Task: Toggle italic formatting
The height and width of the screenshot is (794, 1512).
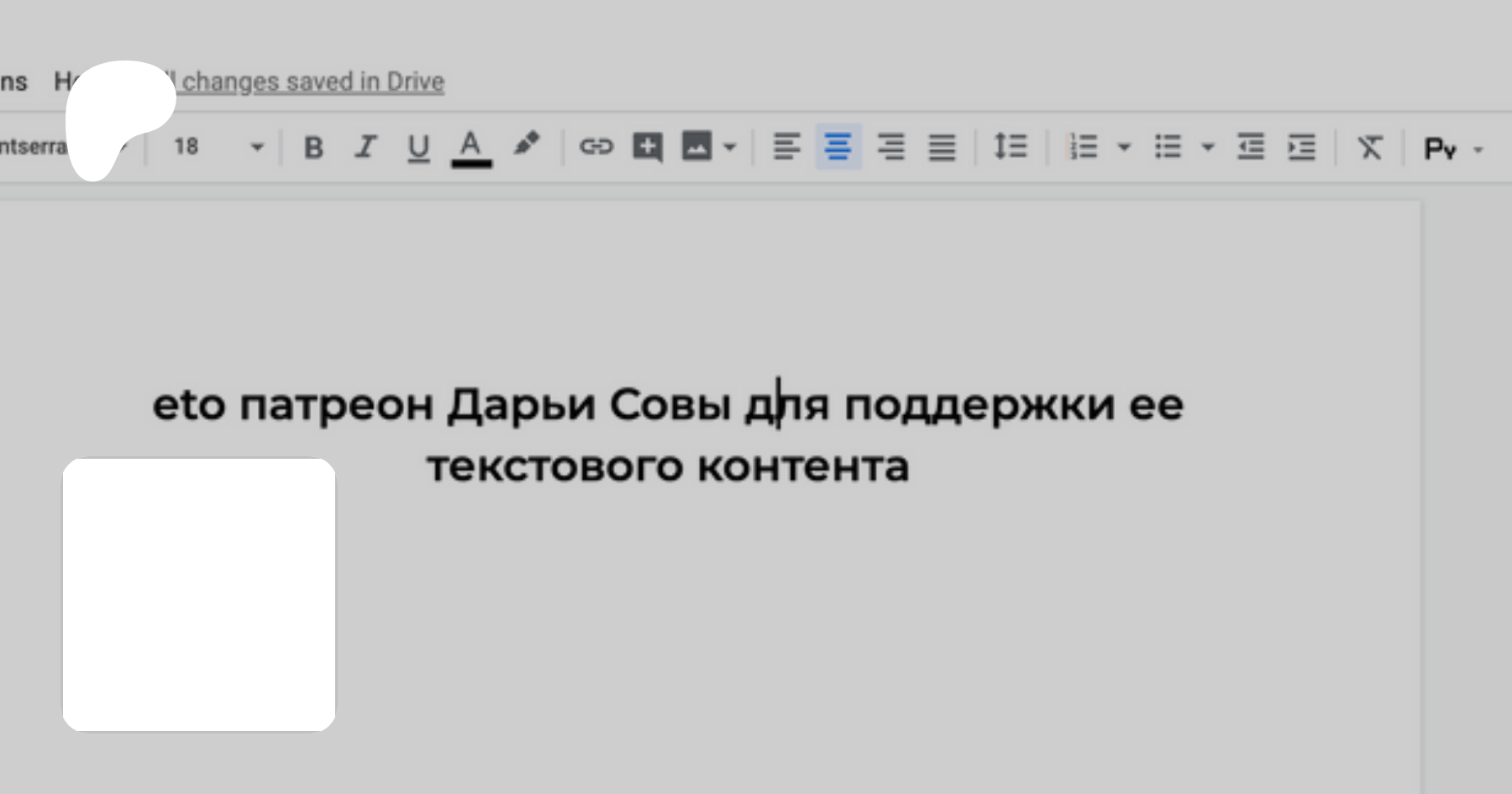Action: [365, 147]
